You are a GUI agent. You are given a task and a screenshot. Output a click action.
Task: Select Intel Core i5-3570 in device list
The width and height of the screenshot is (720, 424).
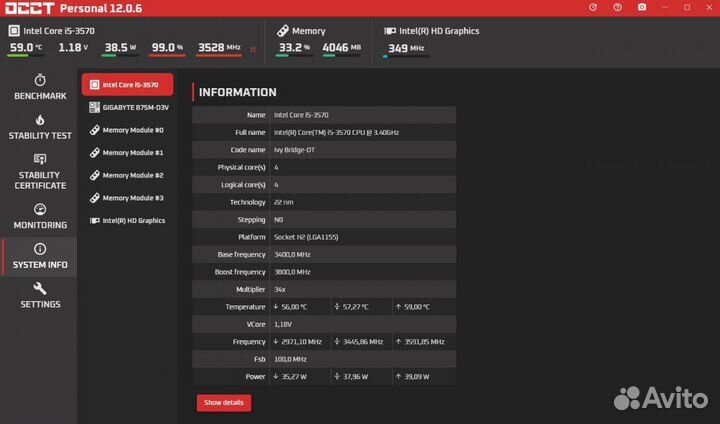pos(127,85)
